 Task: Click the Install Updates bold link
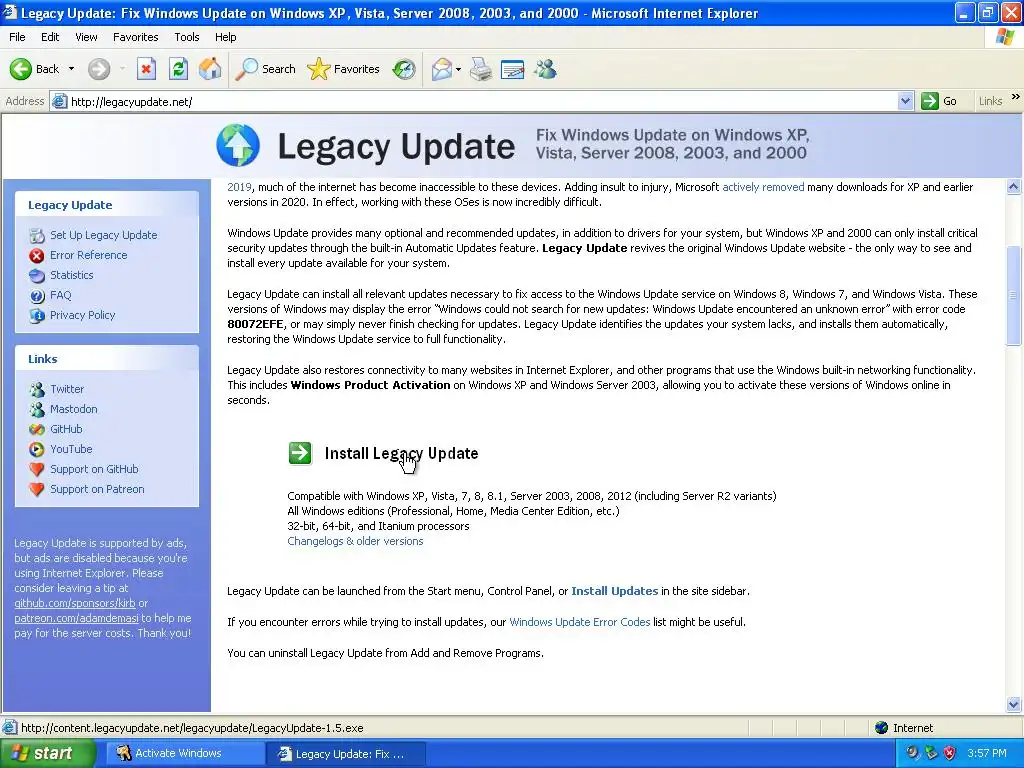615,591
